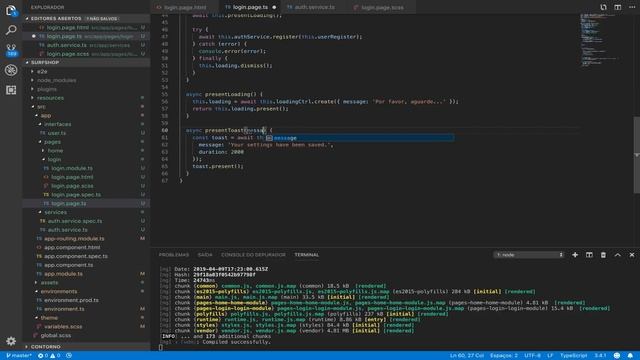
Task: Kill the terminal with trash icon
Action: (x=603, y=255)
